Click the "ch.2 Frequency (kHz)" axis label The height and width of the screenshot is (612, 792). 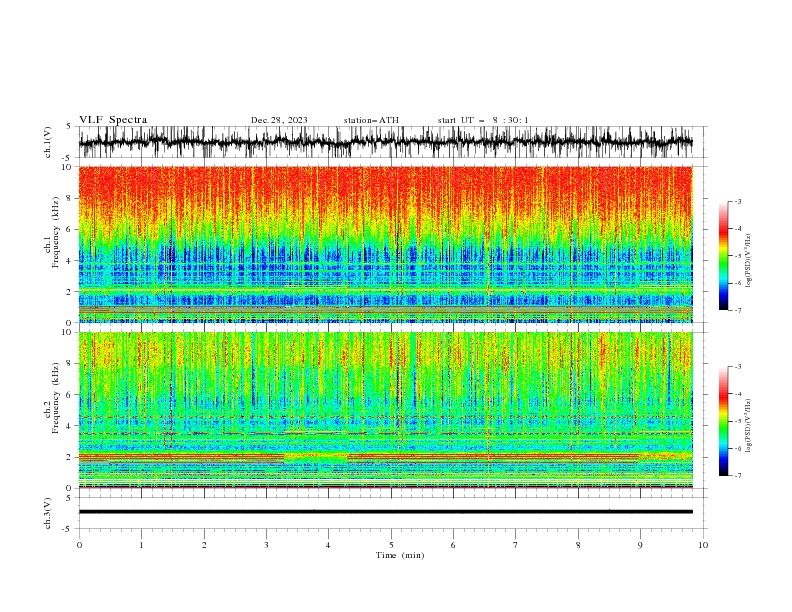pos(51,397)
